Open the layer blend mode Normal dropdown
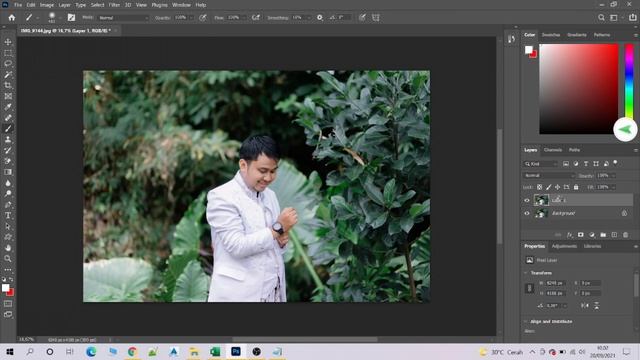 click(549, 176)
